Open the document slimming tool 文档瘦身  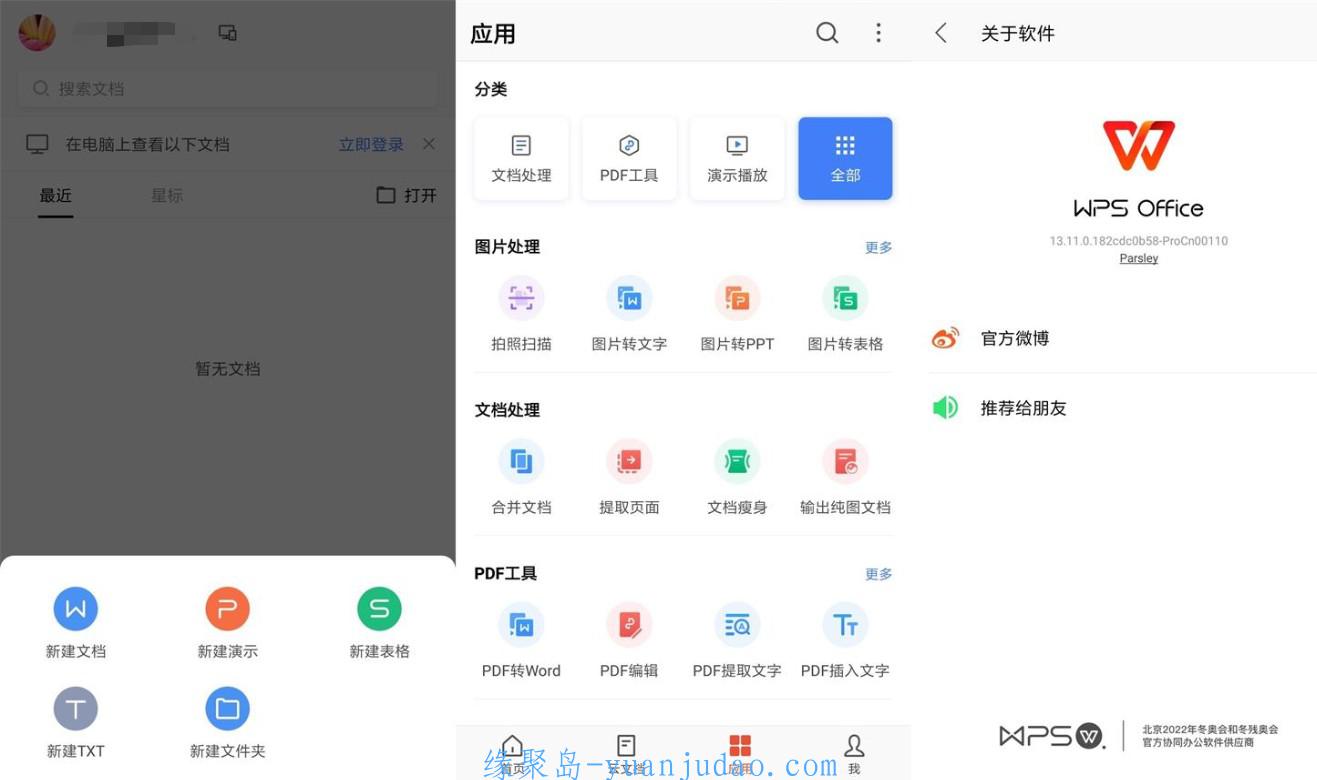click(737, 461)
